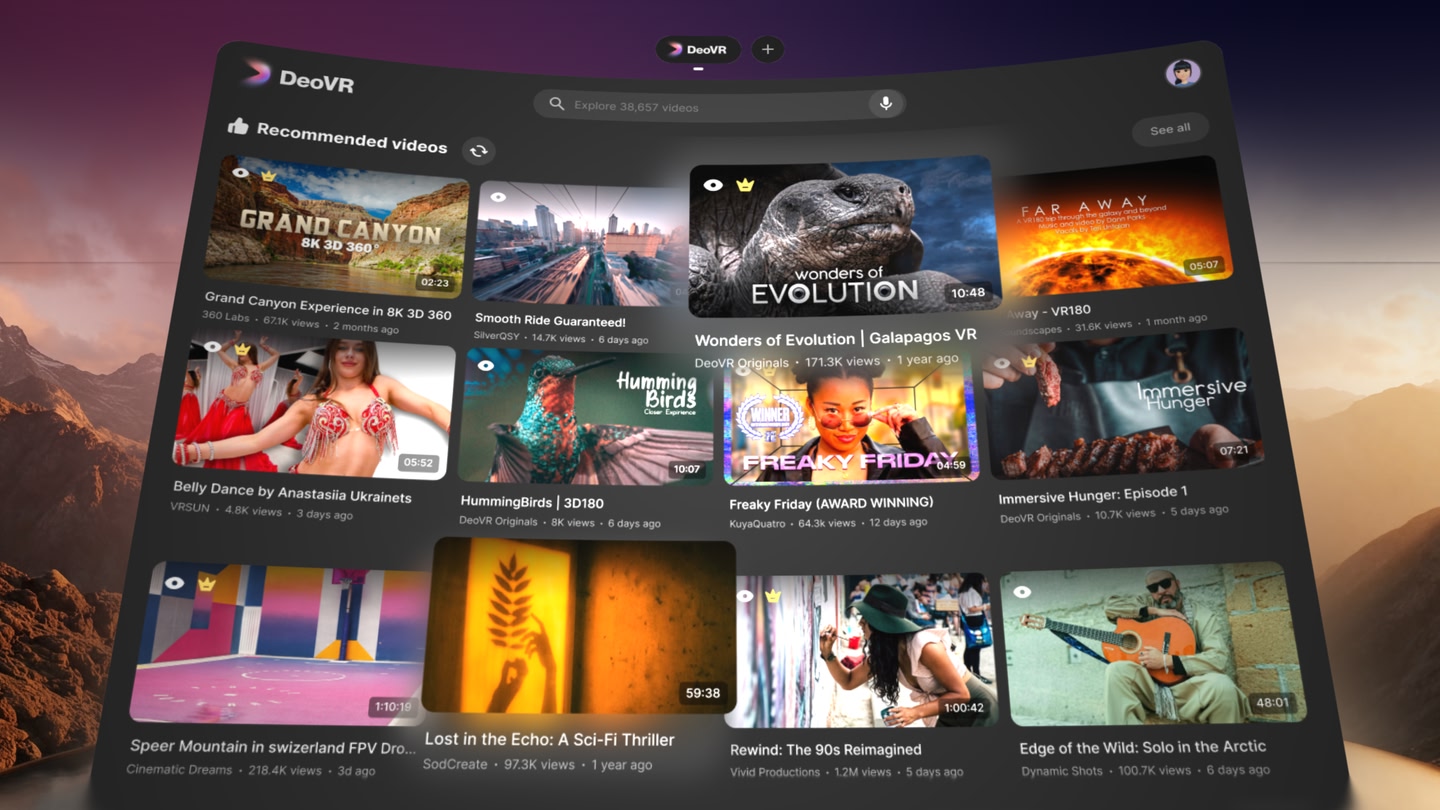Click SilverQSY channel name
Viewport: 1440px width, 810px height.
[497, 337]
